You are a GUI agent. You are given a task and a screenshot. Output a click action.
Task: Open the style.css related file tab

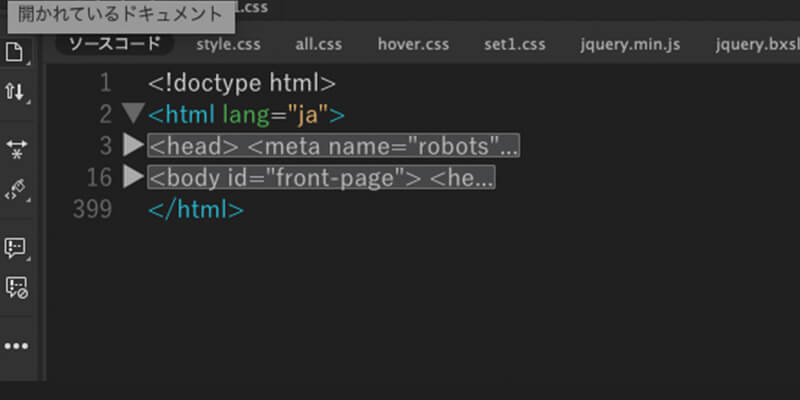coord(228,44)
